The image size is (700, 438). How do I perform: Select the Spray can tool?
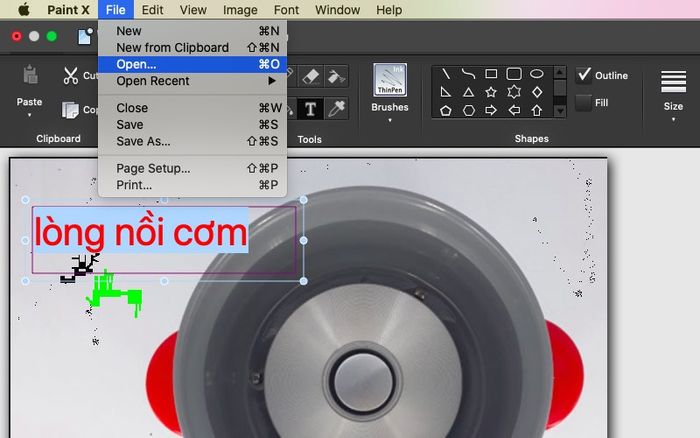[337, 76]
